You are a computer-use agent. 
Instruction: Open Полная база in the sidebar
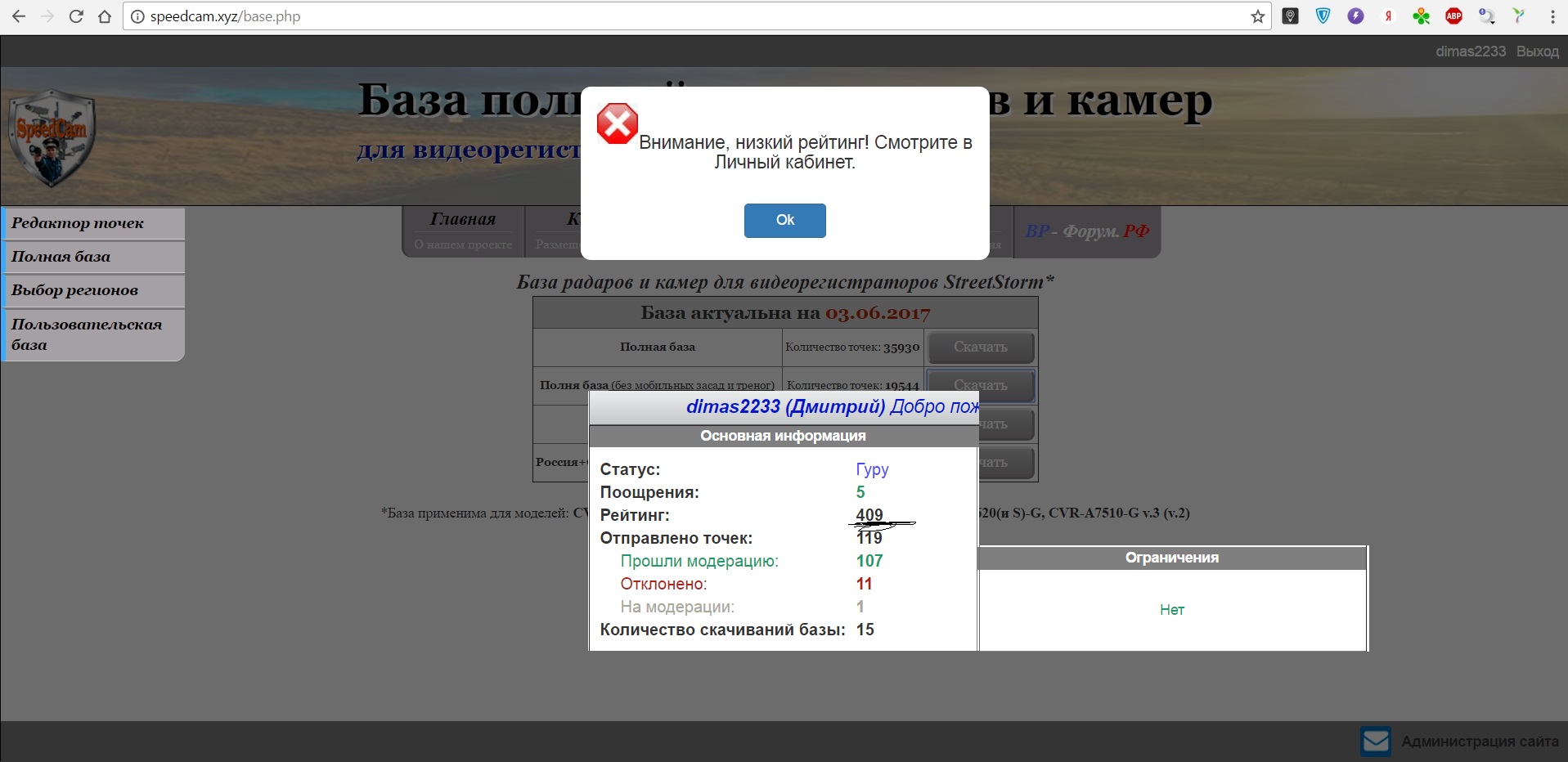tap(94, 257)
